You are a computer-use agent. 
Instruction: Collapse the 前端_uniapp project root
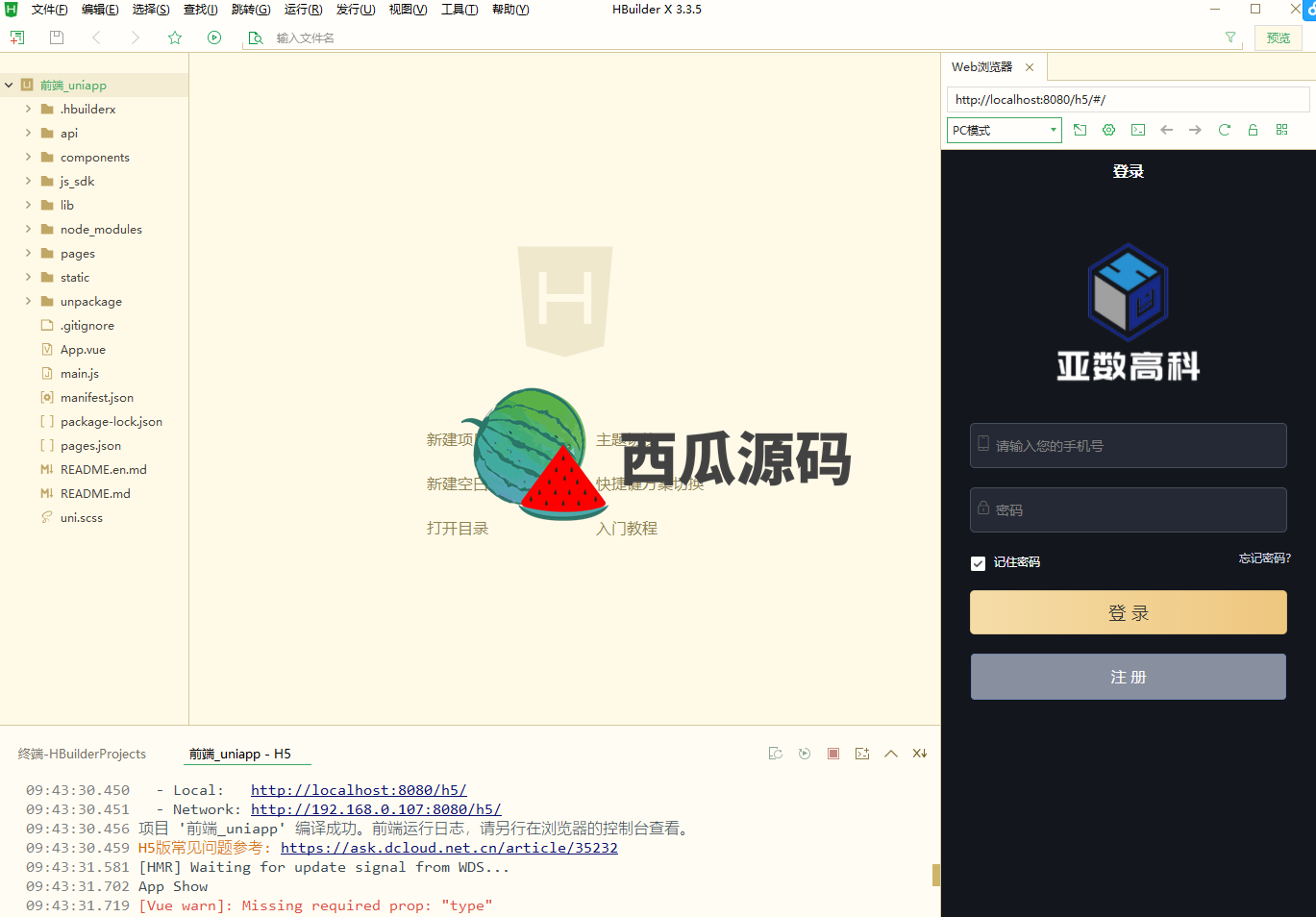click(x=9, y=86)
